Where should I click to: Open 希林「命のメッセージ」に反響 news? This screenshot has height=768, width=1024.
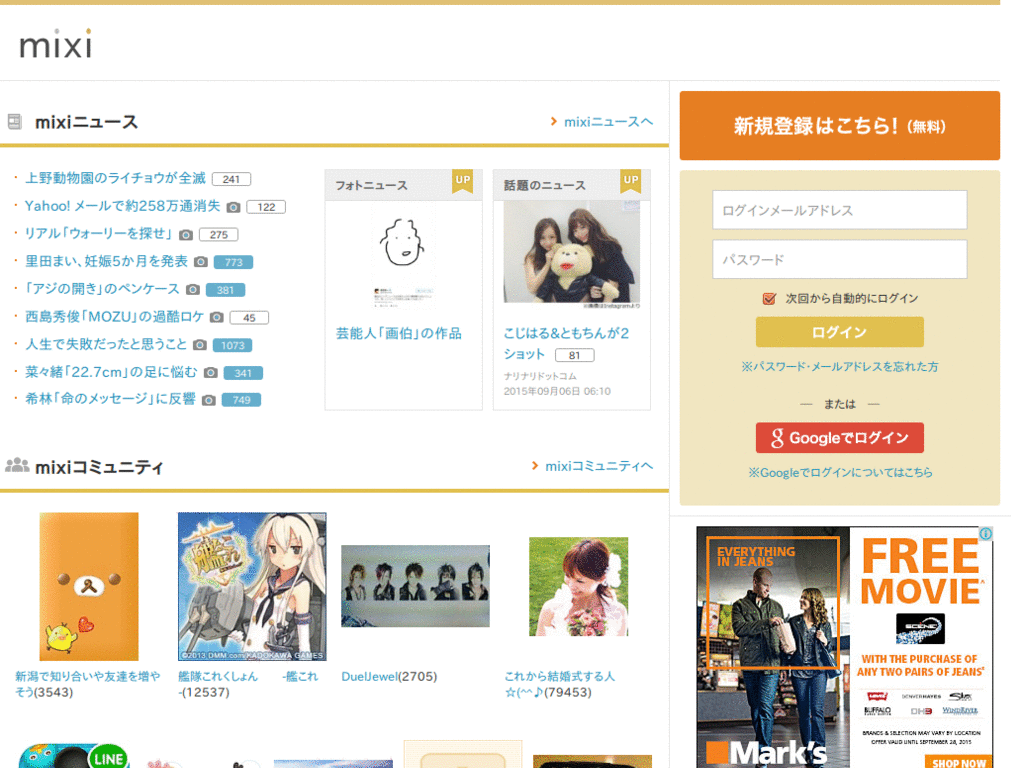click(x=110, y=399)
